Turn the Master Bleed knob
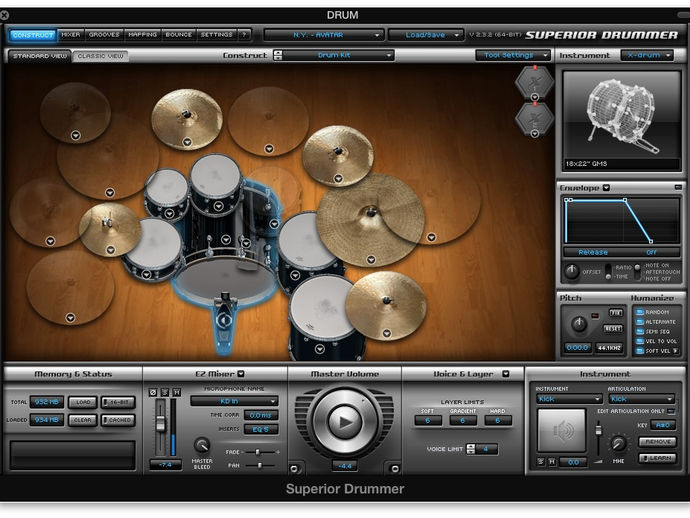This screenshot has height=518, width=690. (x=202, y=445)
